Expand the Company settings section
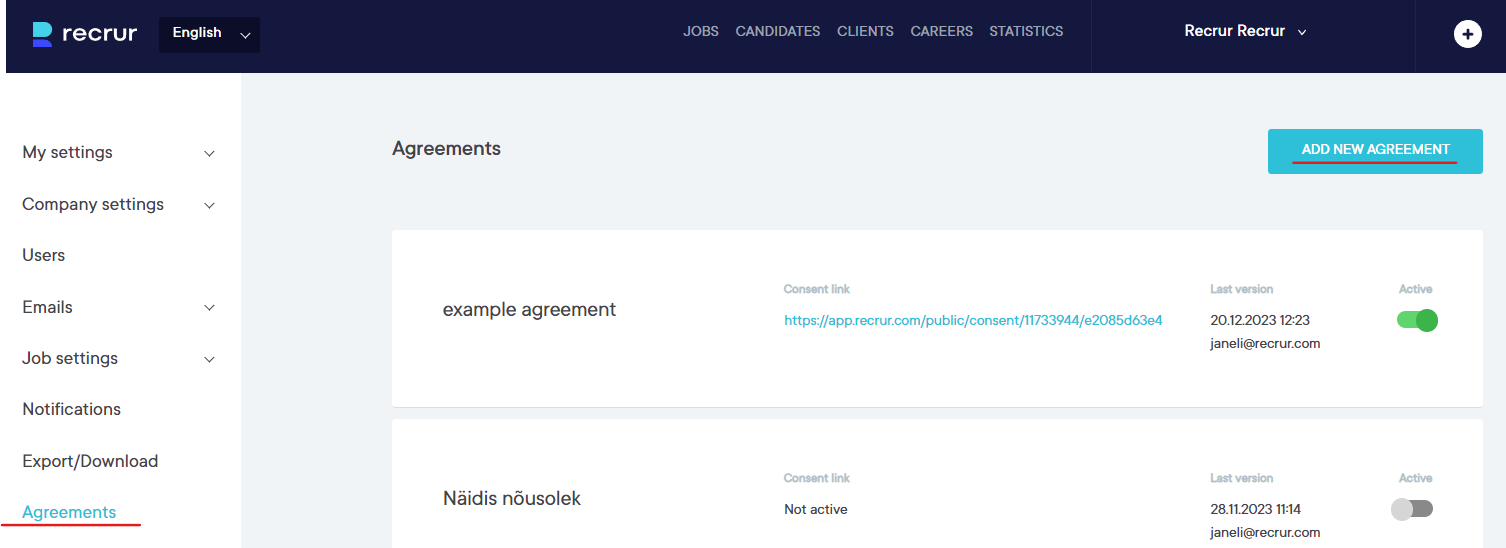Image resolution: width=1506 pixels, height=548 pixels. point(119,205)
